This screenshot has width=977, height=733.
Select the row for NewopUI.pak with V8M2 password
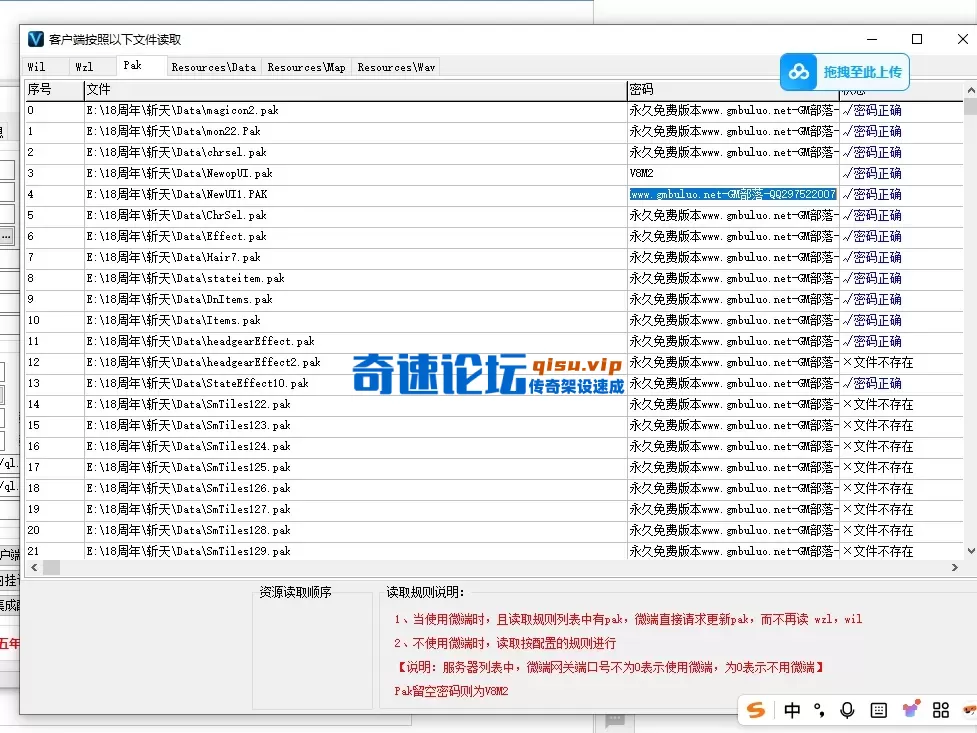300,173
